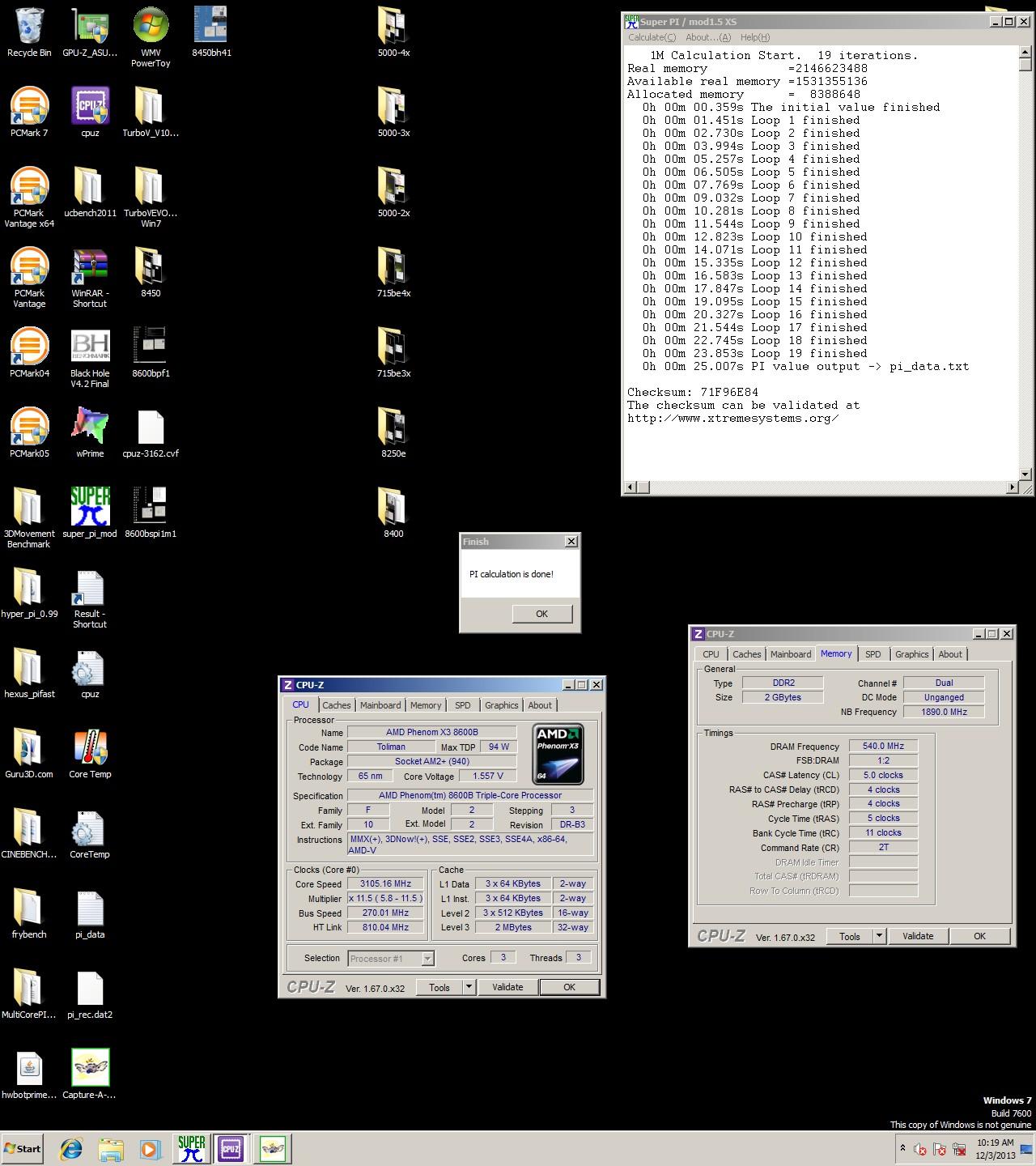Image resolution: width=1036 pixels, height=1166 pixels.
Task: Open Windows Media Player taskbar icon
Action: pos(150,1149)
